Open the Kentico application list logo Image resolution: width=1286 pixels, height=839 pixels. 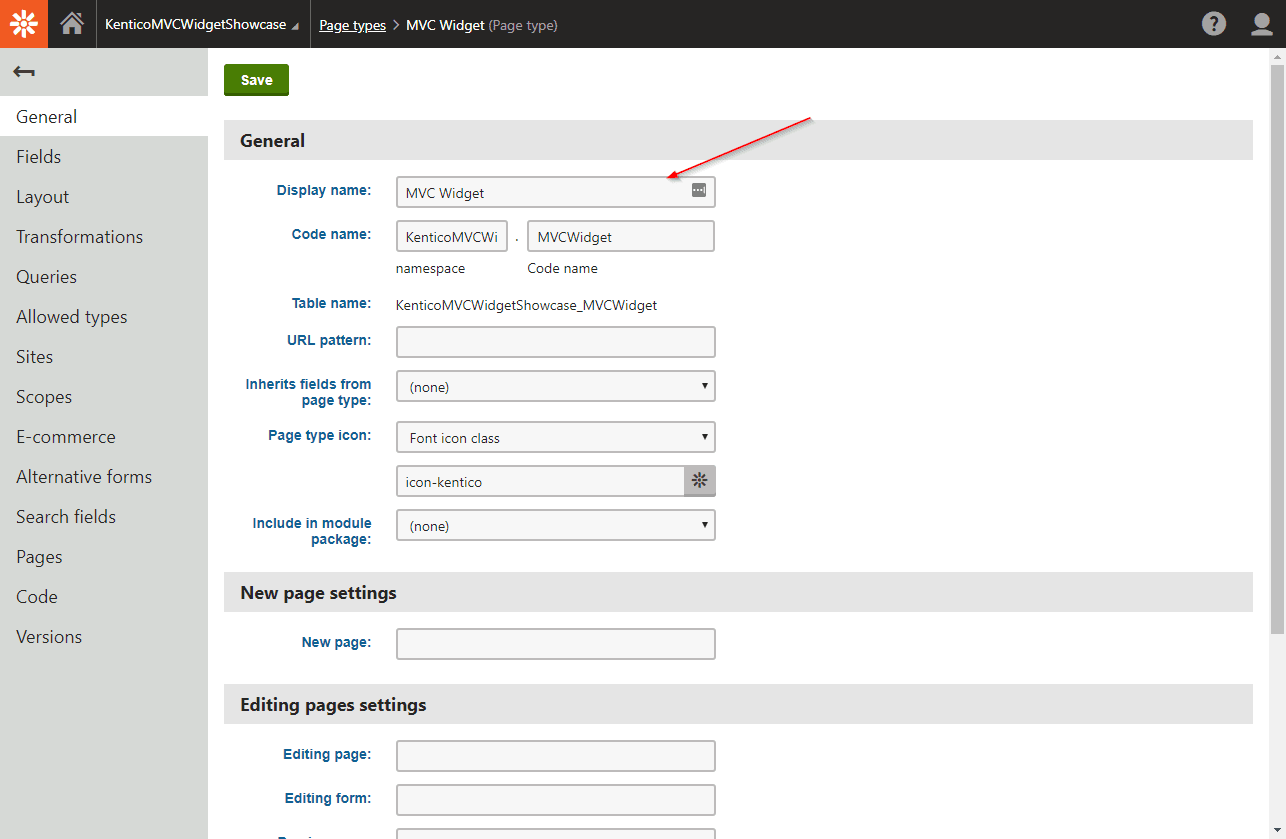[24, 24]
